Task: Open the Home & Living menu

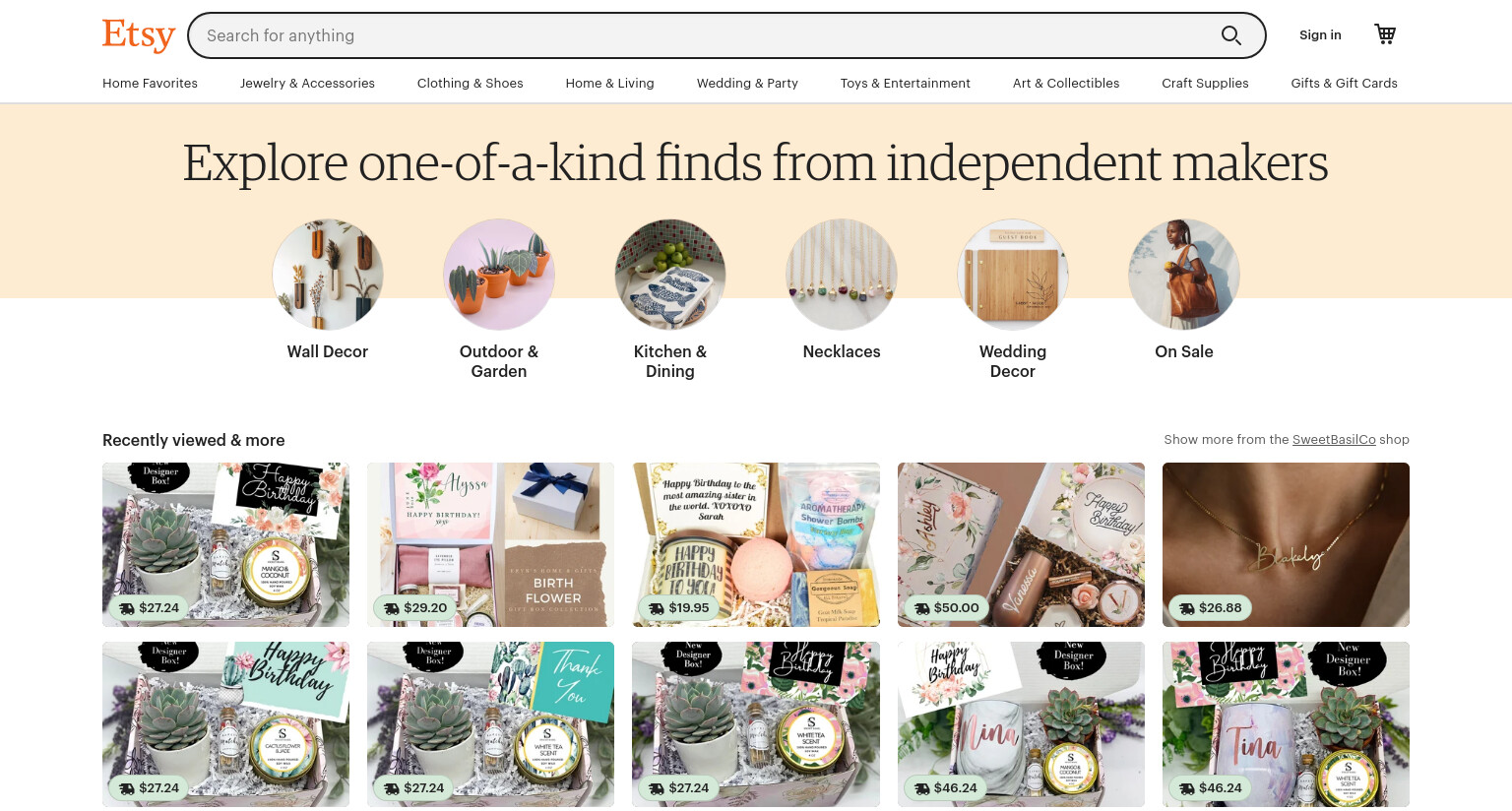Action: pos(609,84)
